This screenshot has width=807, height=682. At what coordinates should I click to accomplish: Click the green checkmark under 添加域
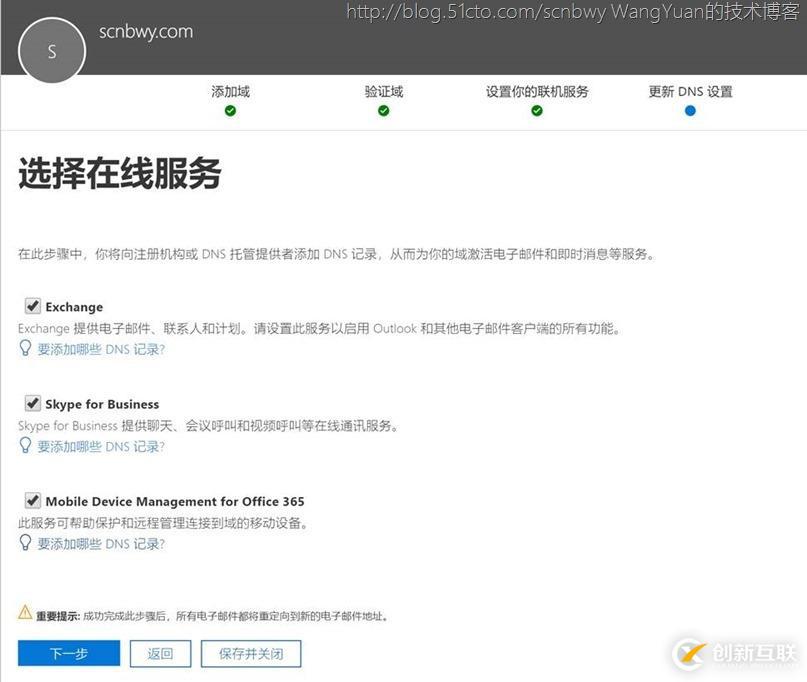point(231,111)
